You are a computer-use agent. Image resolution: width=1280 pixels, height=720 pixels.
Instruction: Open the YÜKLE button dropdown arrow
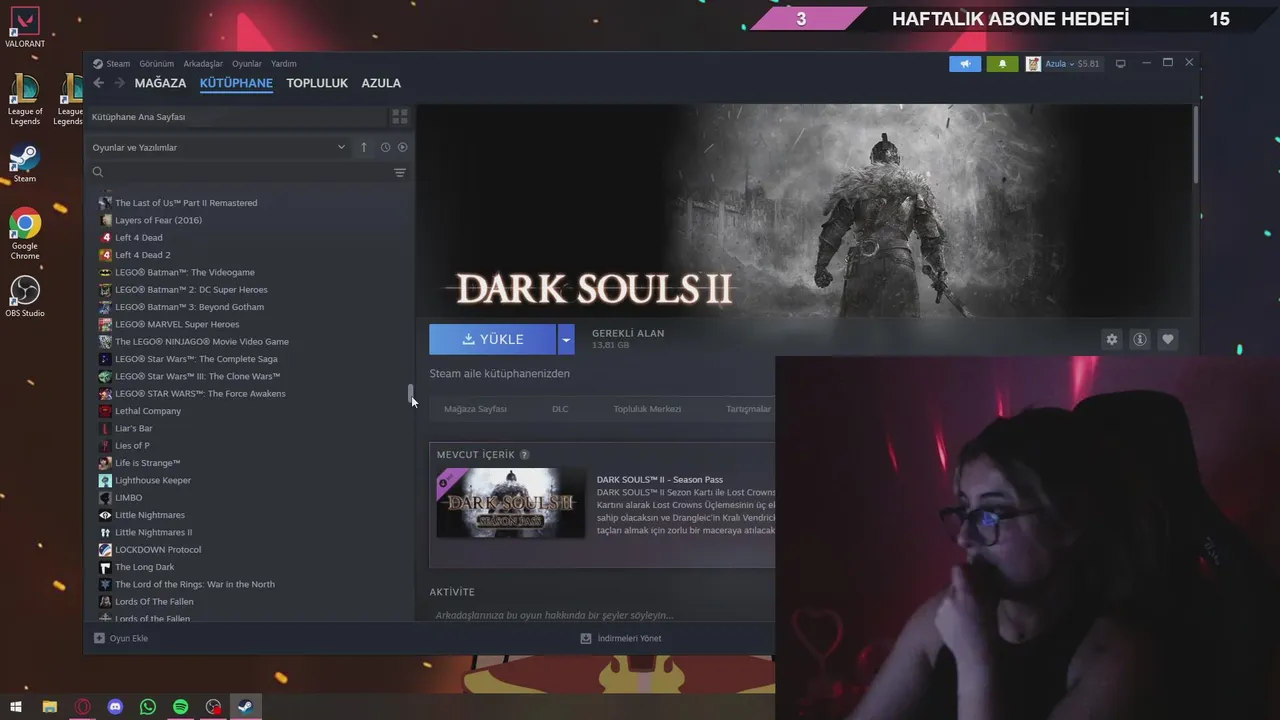coord(566,339)
